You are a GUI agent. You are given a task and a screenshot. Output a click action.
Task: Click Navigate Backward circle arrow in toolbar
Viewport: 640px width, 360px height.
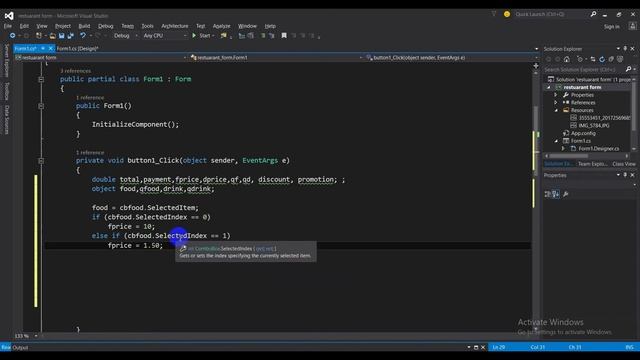point(13,36)
